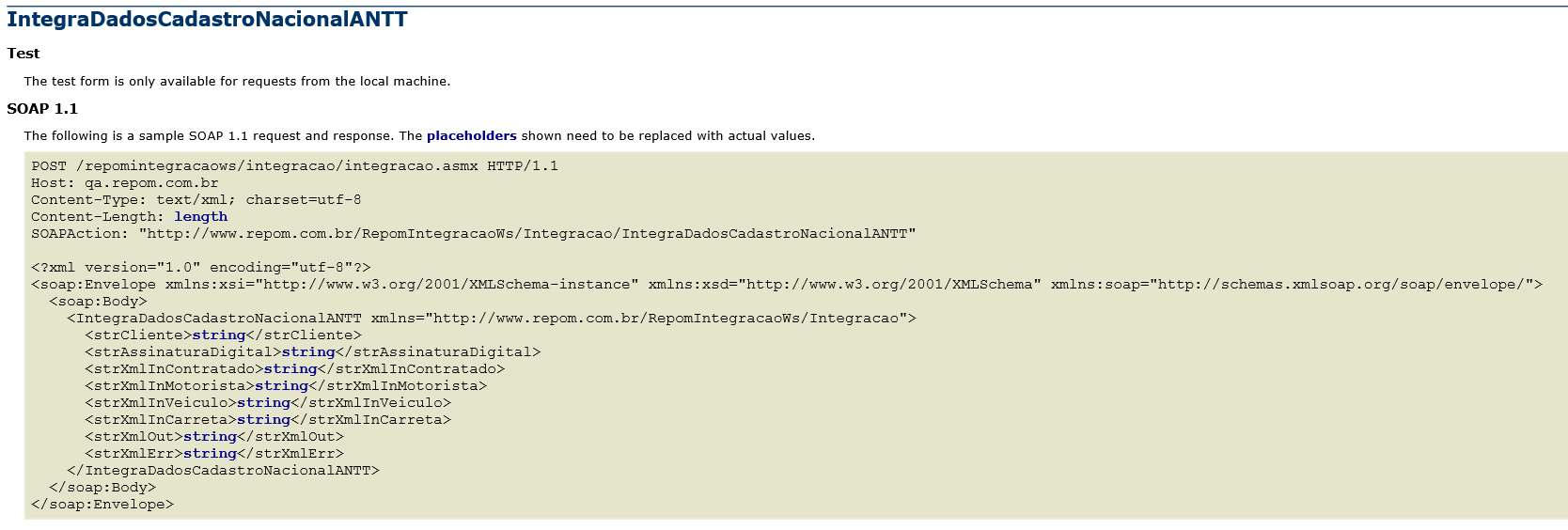Click the strCliente string placeholder
Screen dimensions: 1568x530
[x=219, y=335]
